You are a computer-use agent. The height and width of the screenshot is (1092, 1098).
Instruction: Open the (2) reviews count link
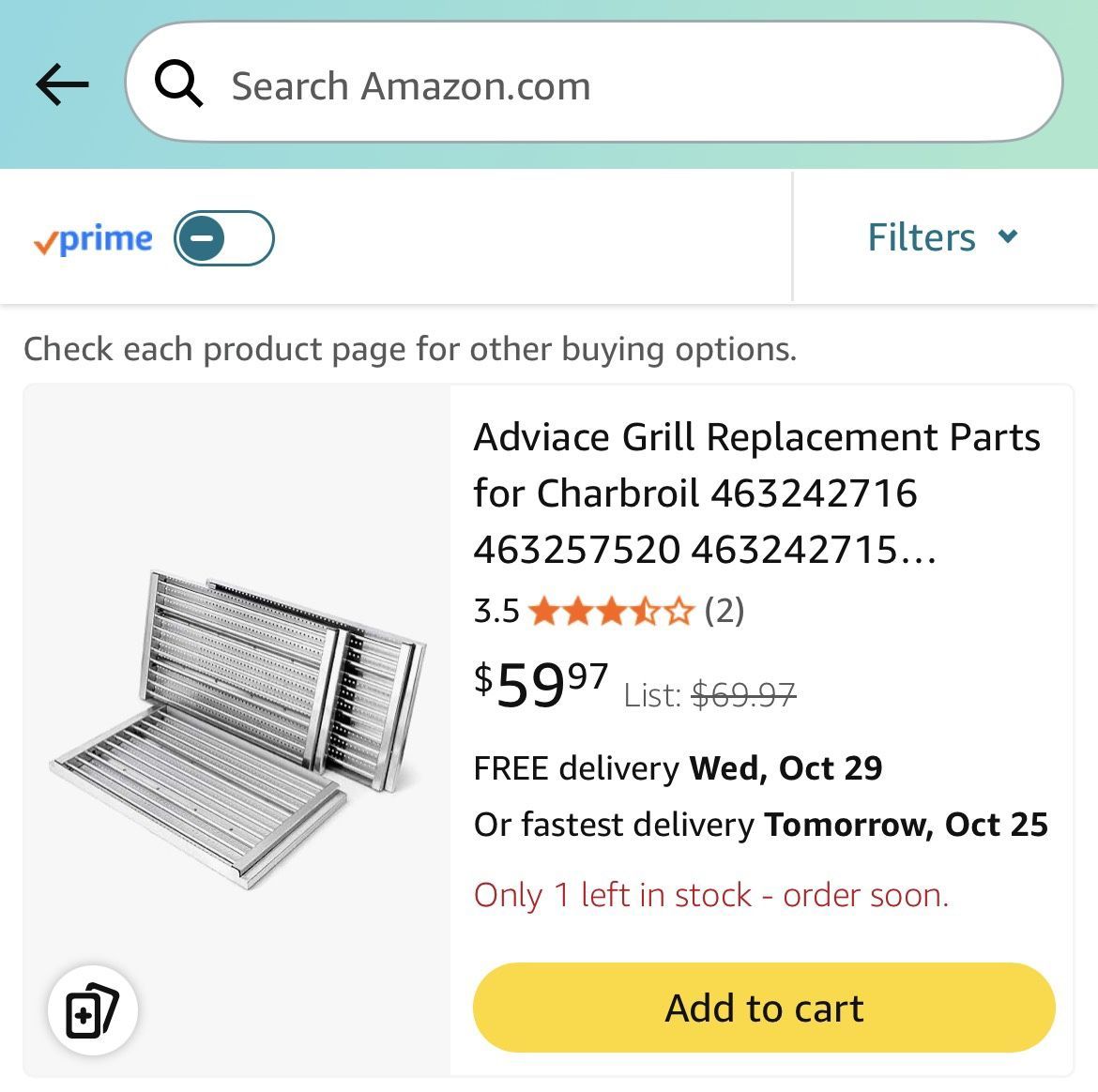724,611
